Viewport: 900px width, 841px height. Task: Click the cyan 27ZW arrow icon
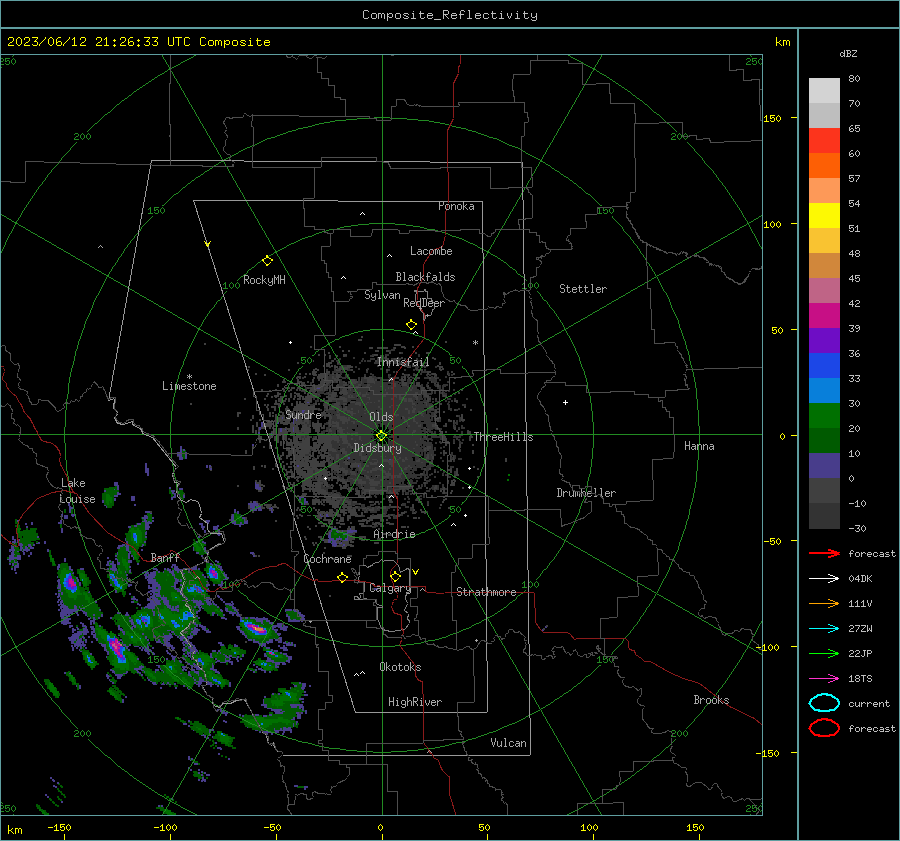tap(824, 629)
